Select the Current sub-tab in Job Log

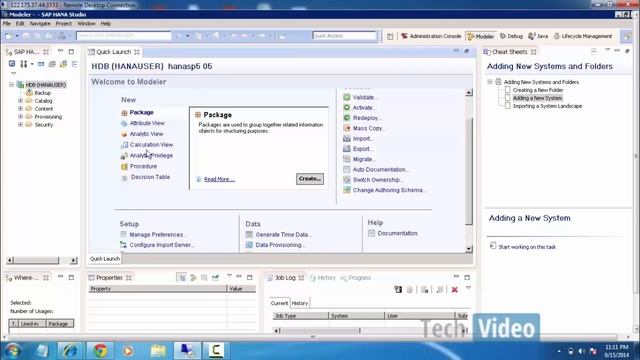pyautogui.click(x=280, y=303)
